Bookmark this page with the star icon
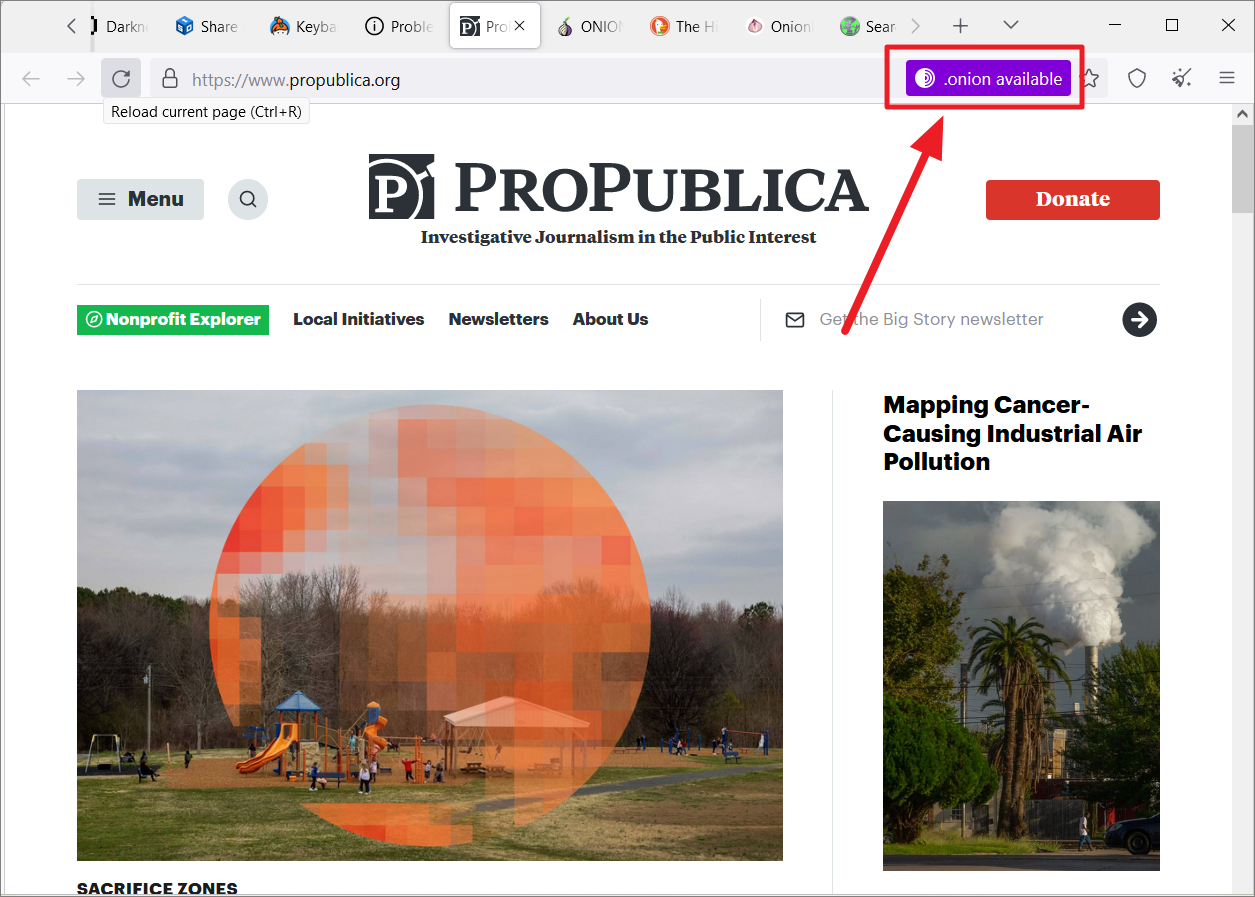The image size is (1255, 897). pyautogui.click(x=1091, y=78)
